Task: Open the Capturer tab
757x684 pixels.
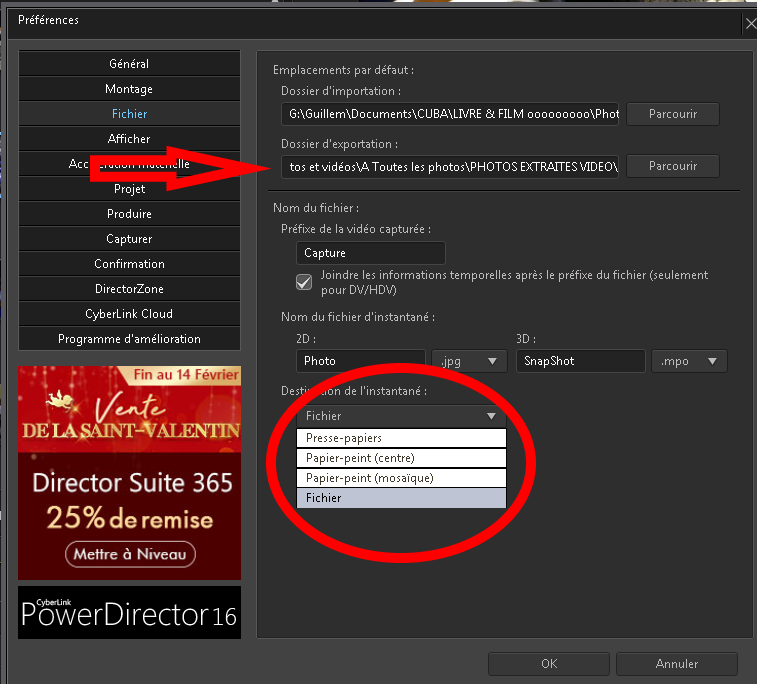Action: click(129, 239)
